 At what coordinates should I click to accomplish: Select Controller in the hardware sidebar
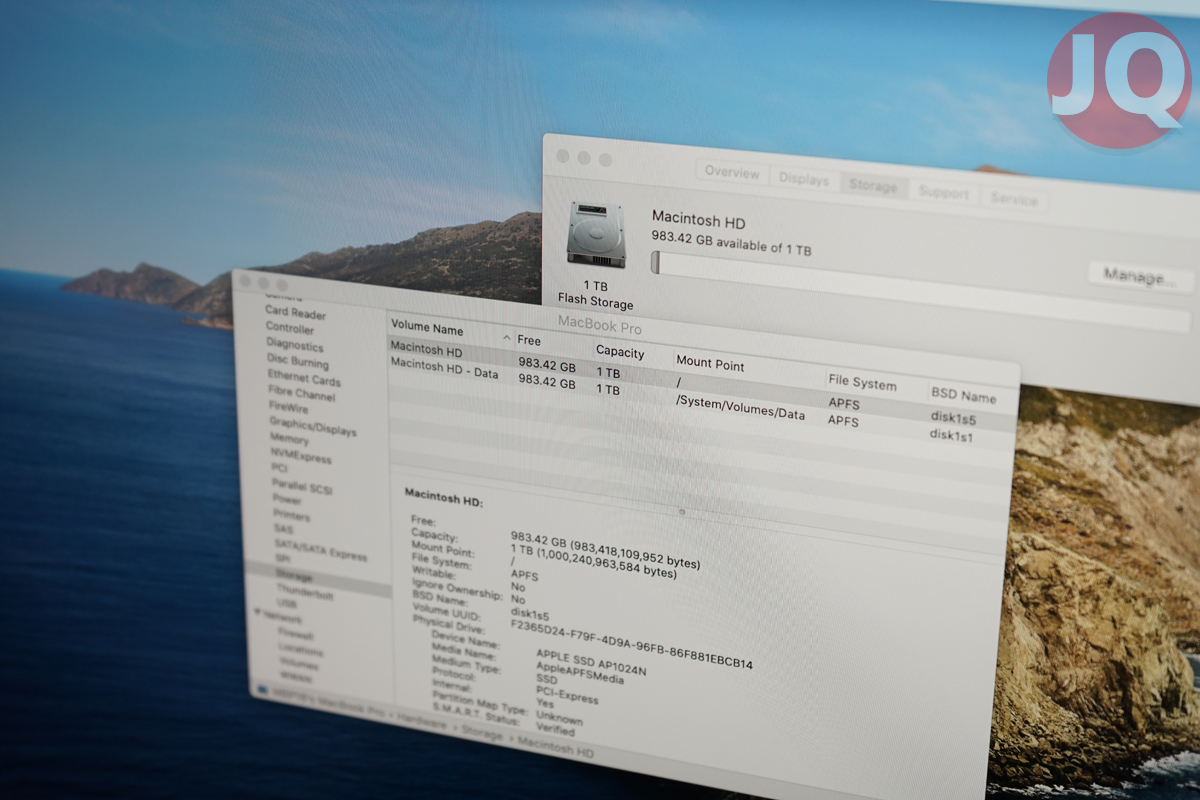tap(290, 328)
